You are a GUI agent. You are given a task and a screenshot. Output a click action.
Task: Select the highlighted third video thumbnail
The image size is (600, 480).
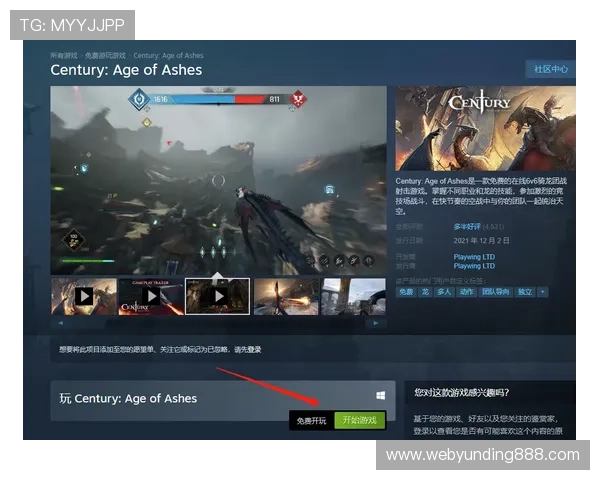coord(218,297)
